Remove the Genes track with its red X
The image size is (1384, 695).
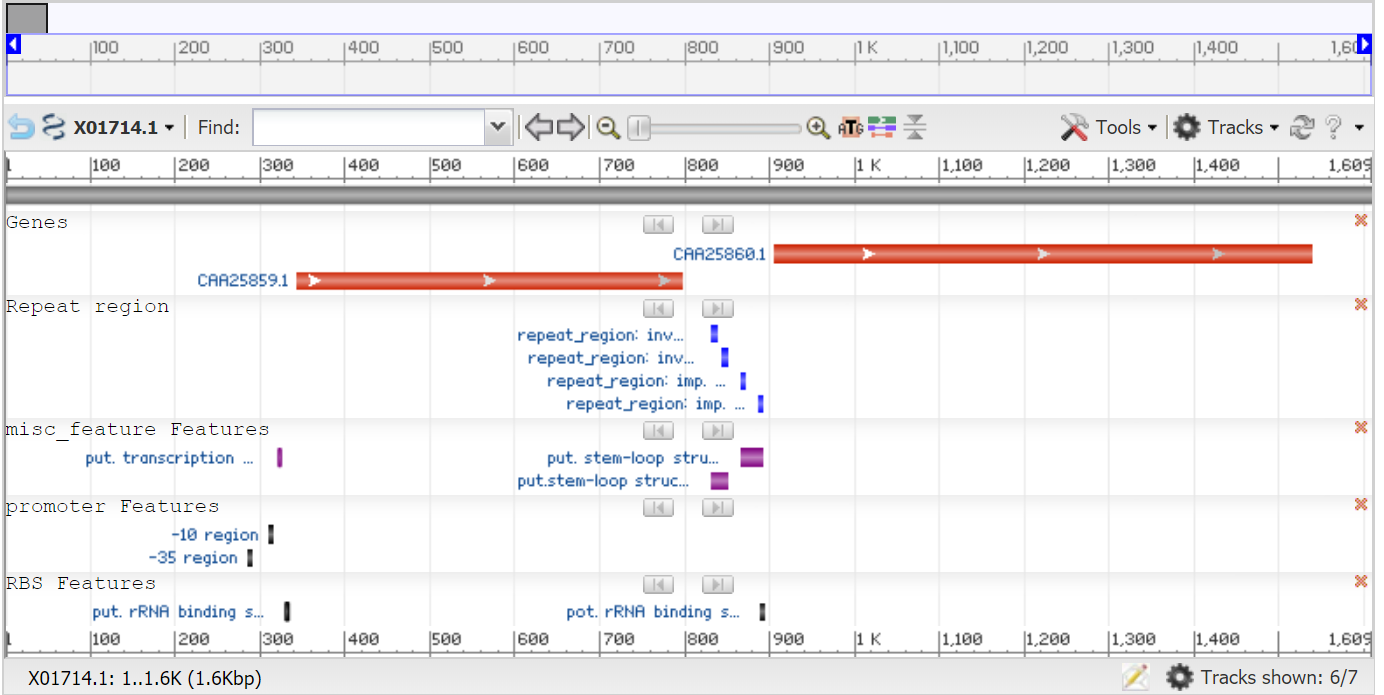pyautogui.click(x=1360, y=220)
